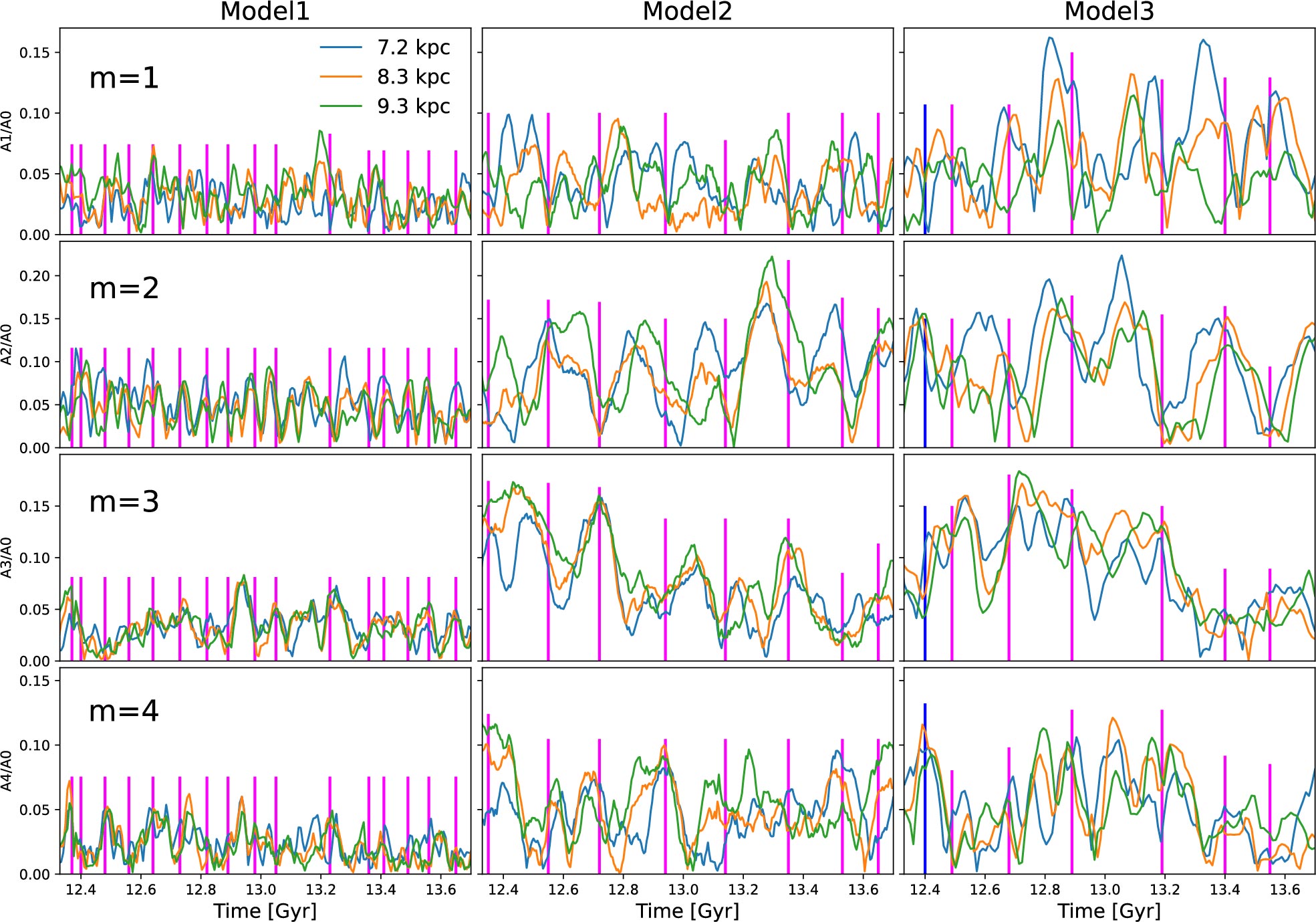This screenshot has height=922, width=1316.
Task: Click the 12.8 x-tick under Model3 column
Action: pyautogui.click(x=1045, y=890)
